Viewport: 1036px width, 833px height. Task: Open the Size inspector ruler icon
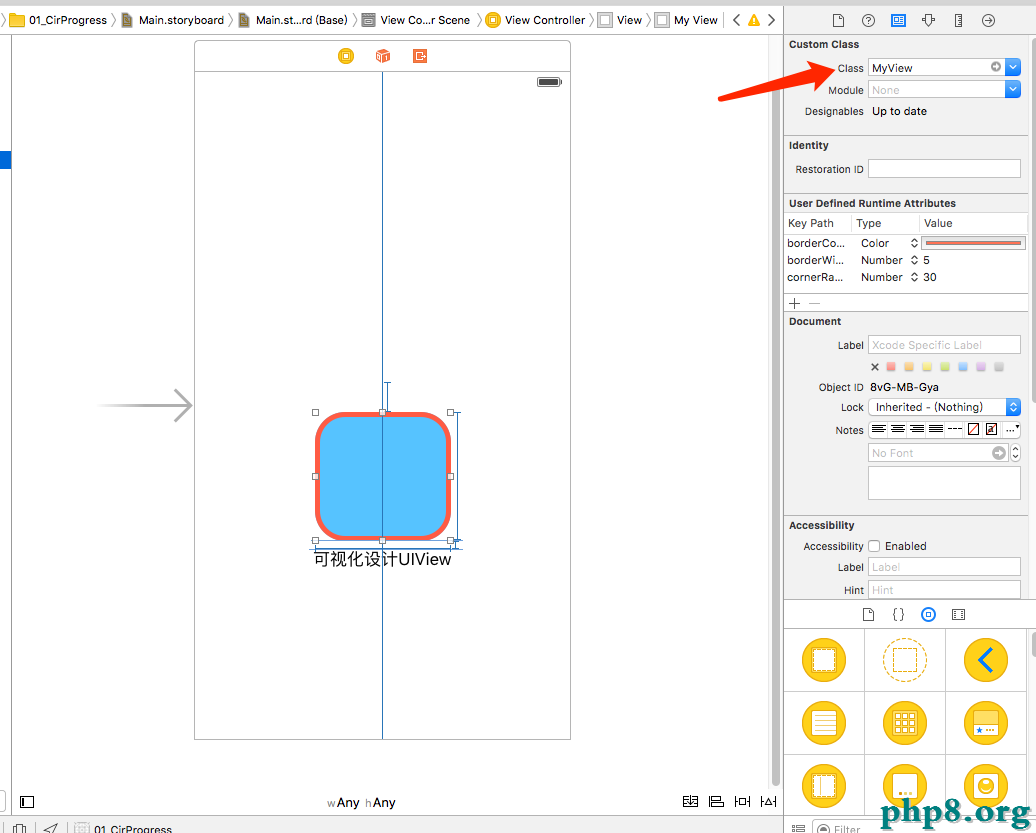958,20
